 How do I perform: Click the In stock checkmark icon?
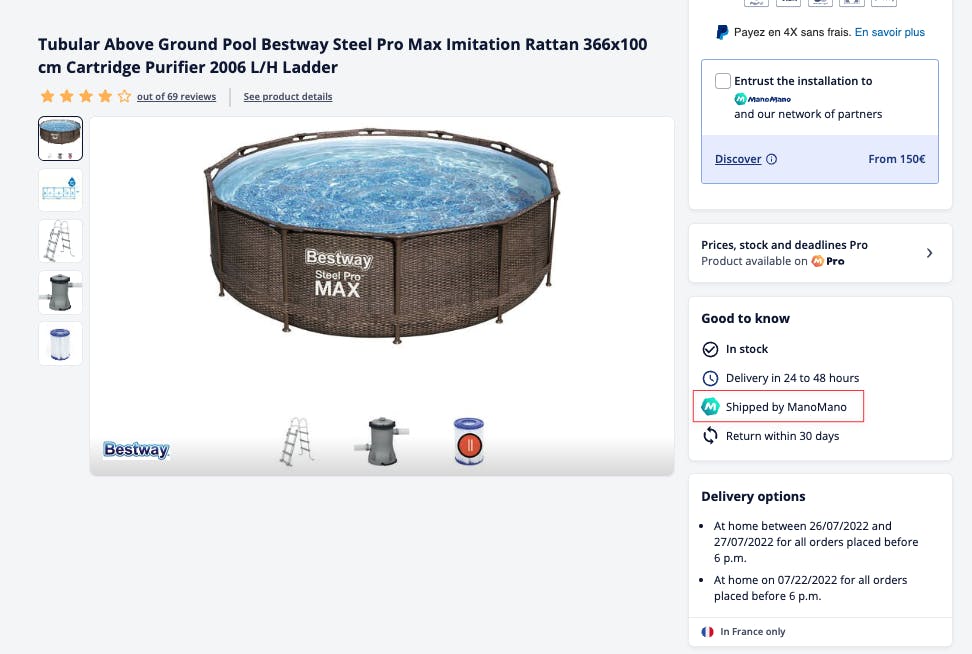click(710, 349)
